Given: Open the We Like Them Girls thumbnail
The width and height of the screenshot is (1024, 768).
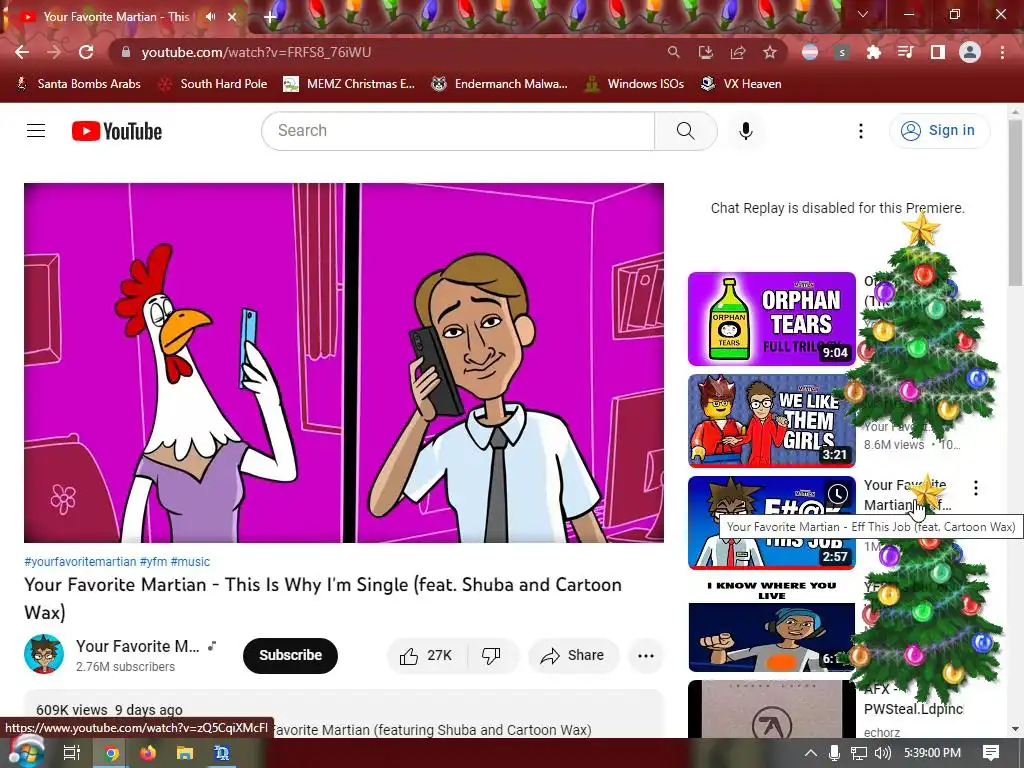Looking at the screenshot, I should pos(772,421).
